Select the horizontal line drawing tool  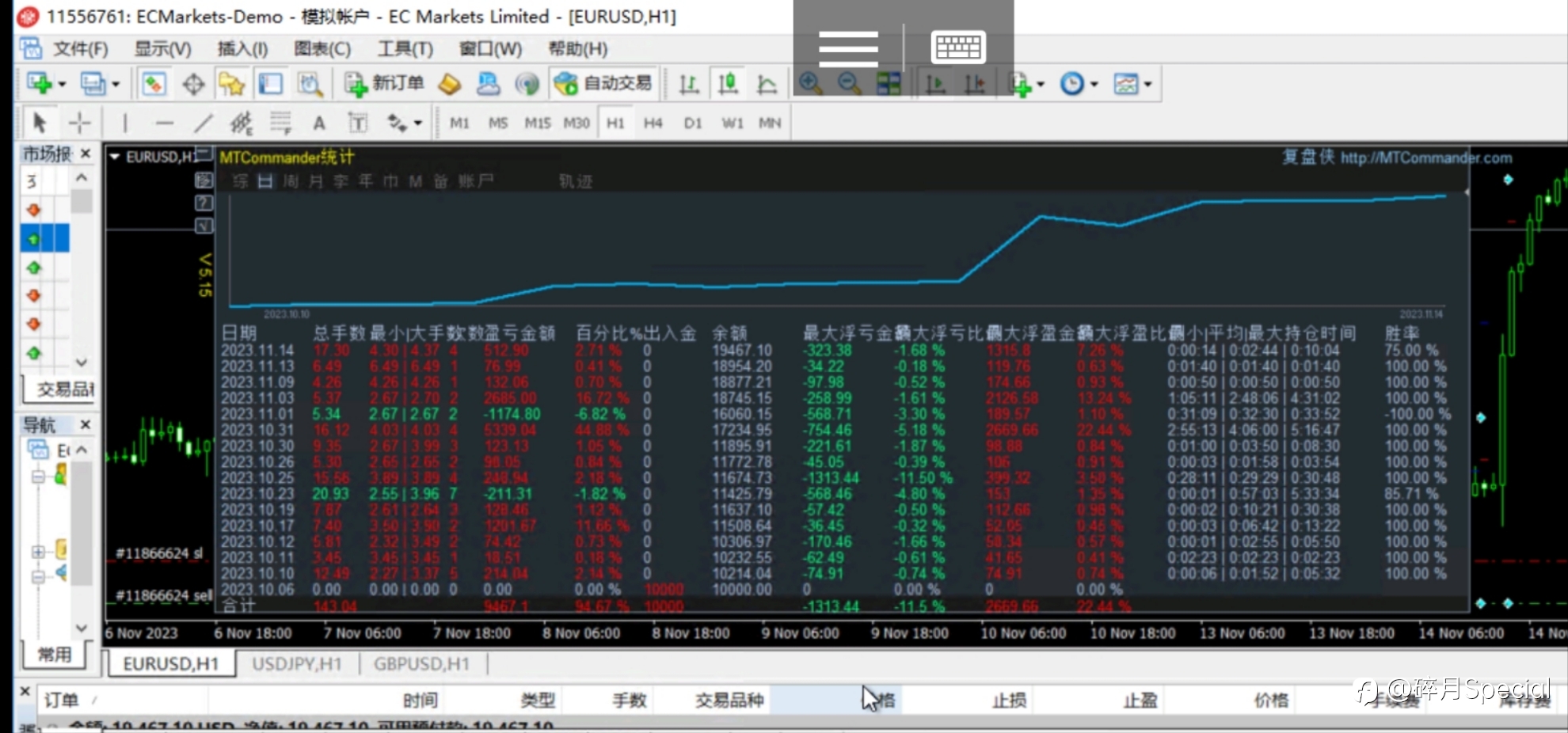point(164,123)
